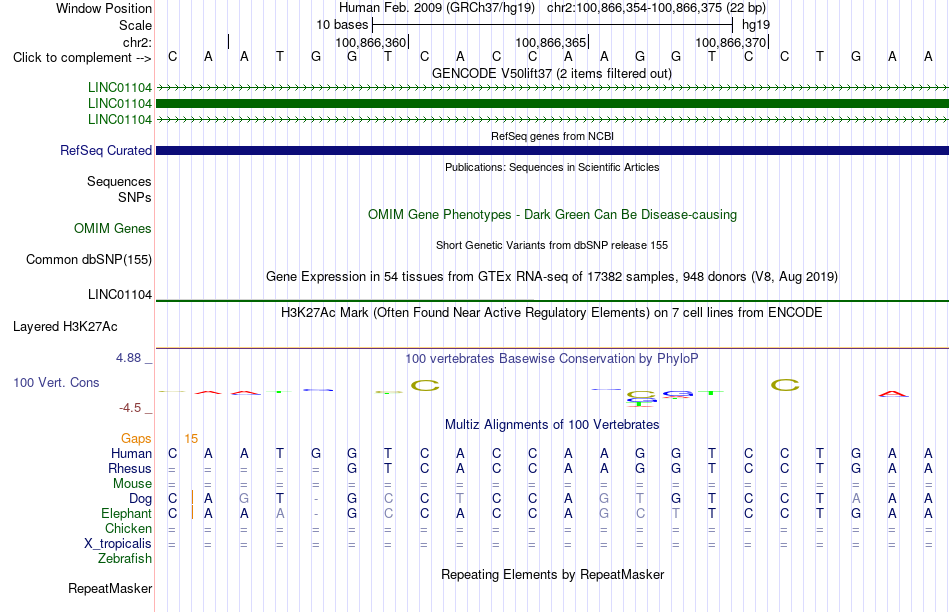Open "Multiz Alignments of 100 Vertebrates" title
950x612 pixels.
pyautogui.click(x=552, y=424)
